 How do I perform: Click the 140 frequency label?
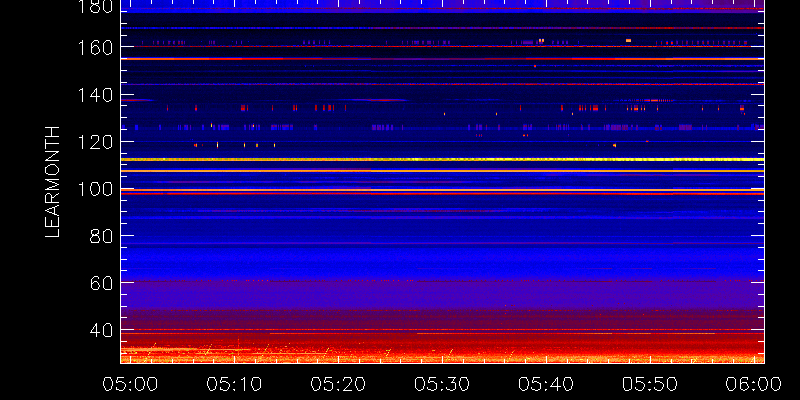[x=96, y=95]
